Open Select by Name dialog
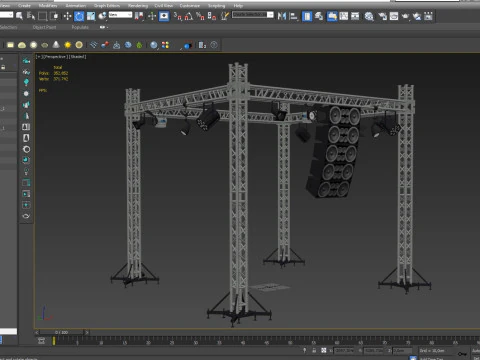The height and width of the screenshot is (360, 480). pos(31,16)
